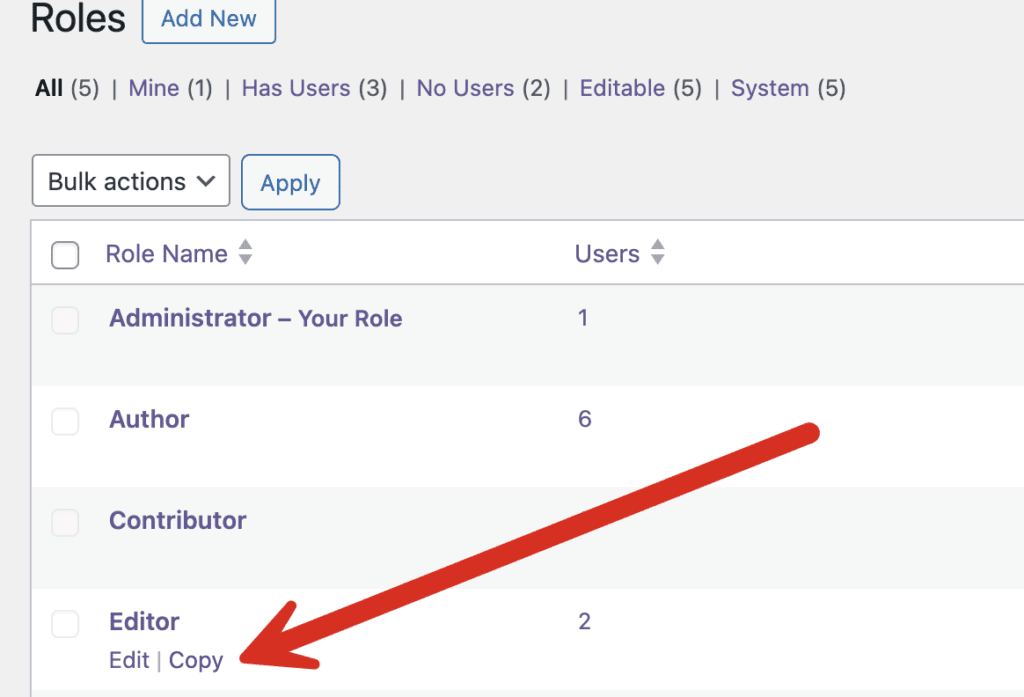Check the box next to Editor role
The height and width of the screenshot is (697, 1024).
[64, 623]
